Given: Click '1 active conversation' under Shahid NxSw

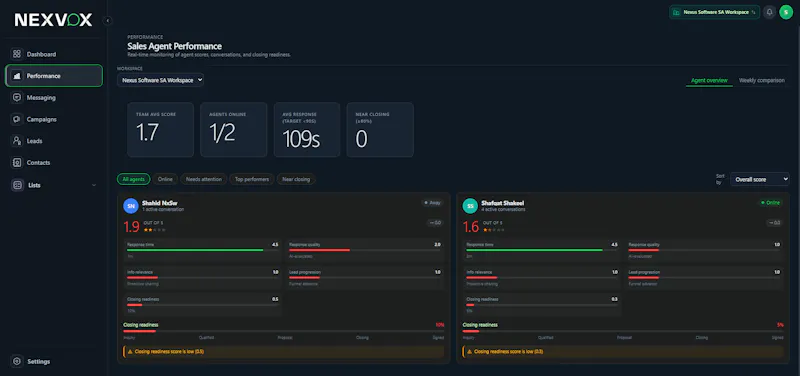Looking at the screenshot, I should (163, 209).
